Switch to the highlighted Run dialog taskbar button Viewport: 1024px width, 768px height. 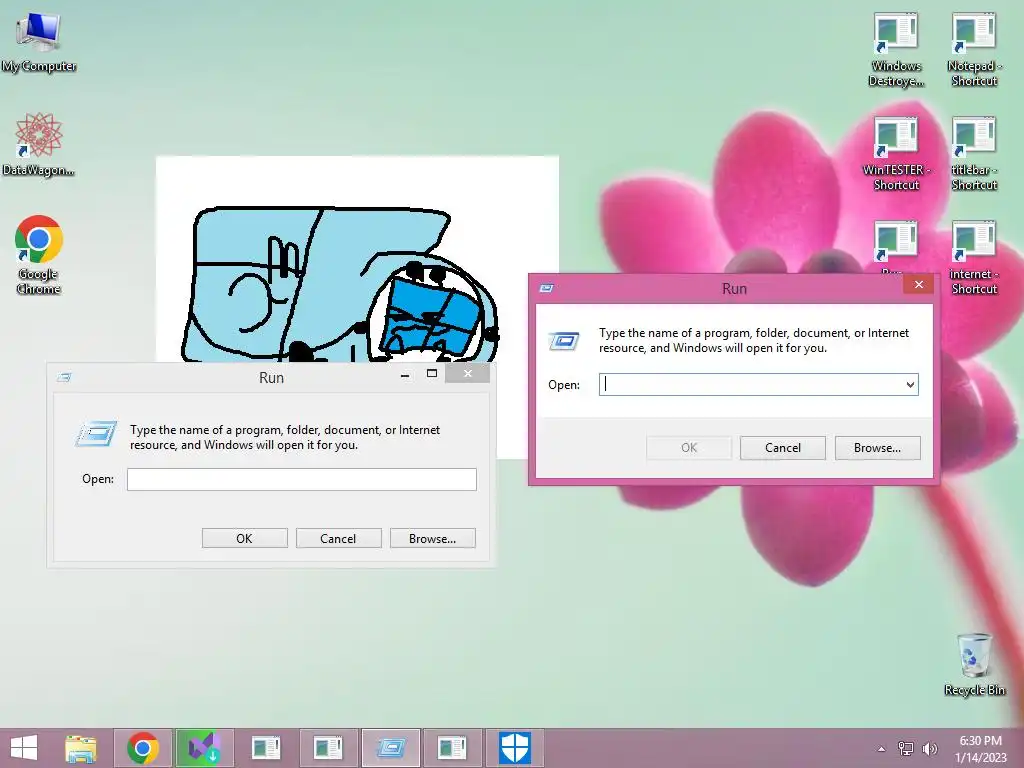coord(391,748)
